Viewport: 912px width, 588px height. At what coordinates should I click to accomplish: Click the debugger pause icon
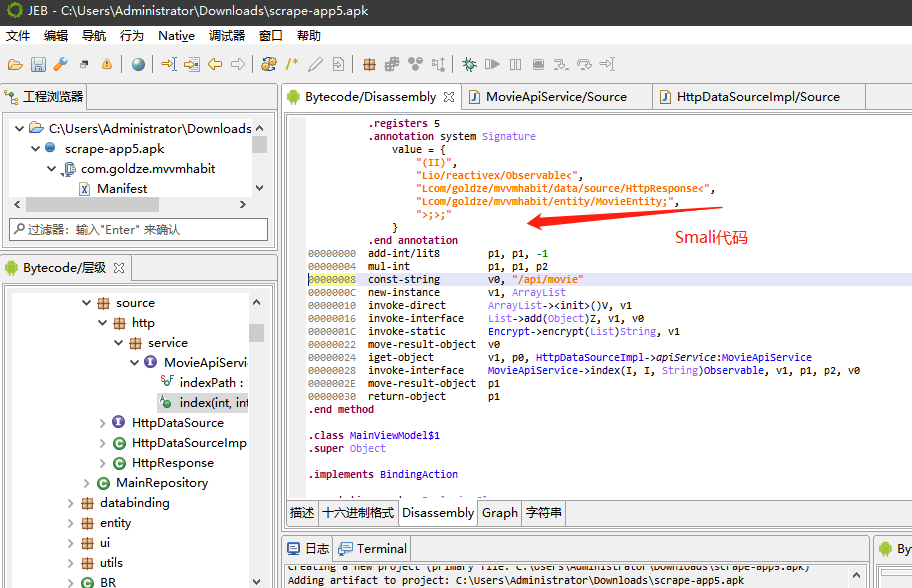click(515, 64)
